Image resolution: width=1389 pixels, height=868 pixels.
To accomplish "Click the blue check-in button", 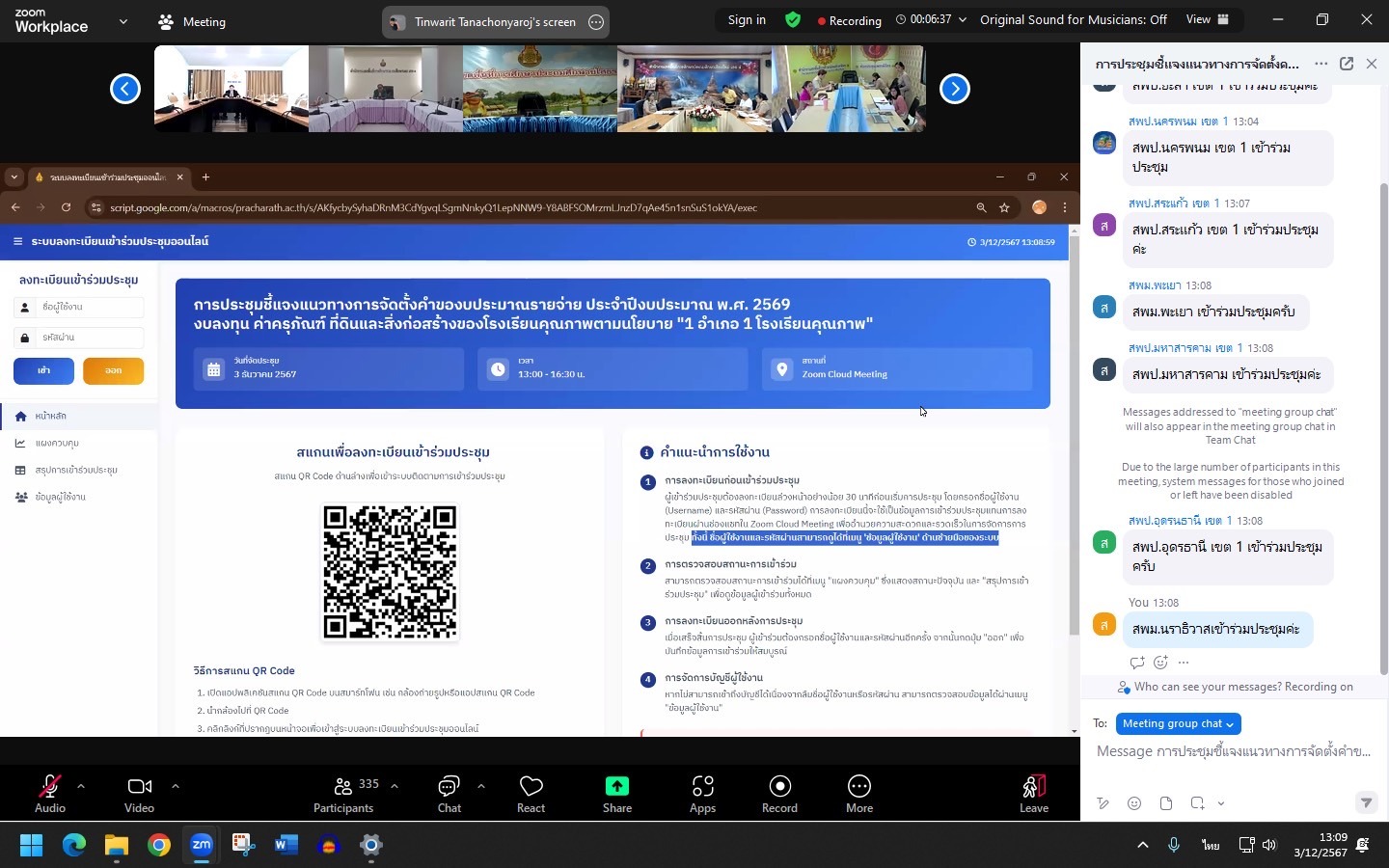I will point(43,370).
